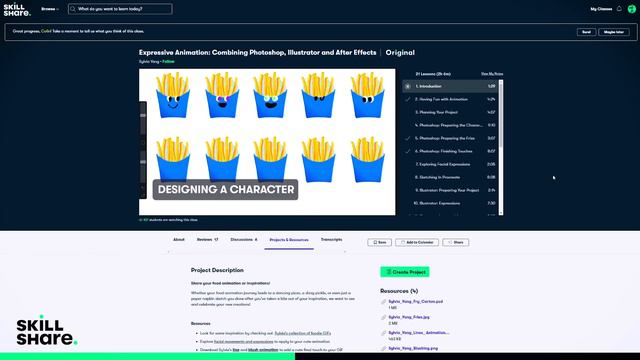Open the Browse dropdown in the header

pos(50,9)
